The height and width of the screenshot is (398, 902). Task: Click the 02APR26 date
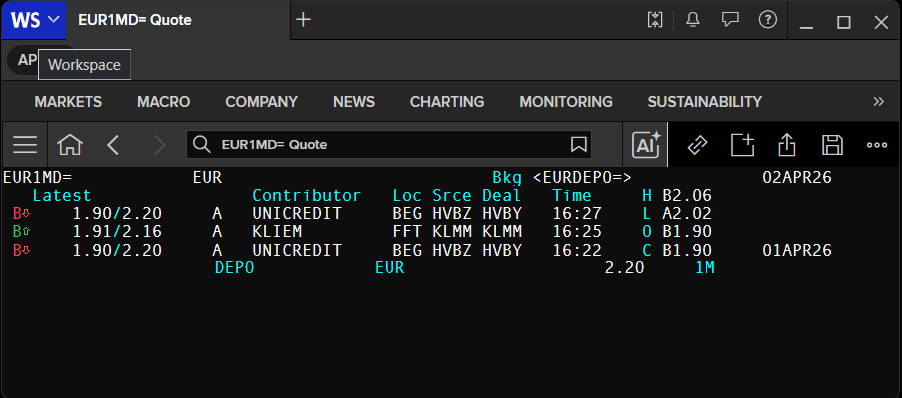pyautogui.click(x=797, y=177)
